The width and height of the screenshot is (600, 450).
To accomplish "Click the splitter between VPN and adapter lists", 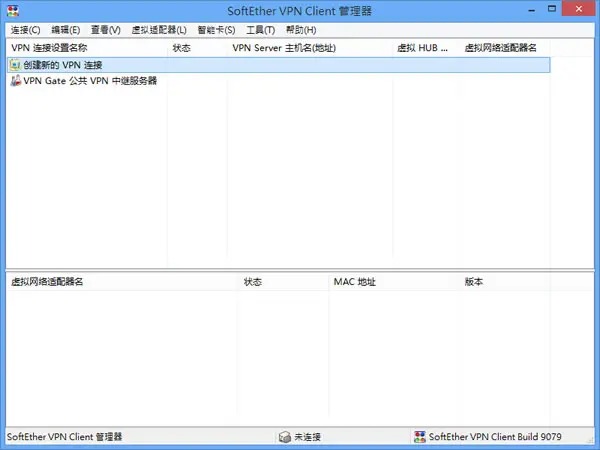I will click(x=300, y=270).
